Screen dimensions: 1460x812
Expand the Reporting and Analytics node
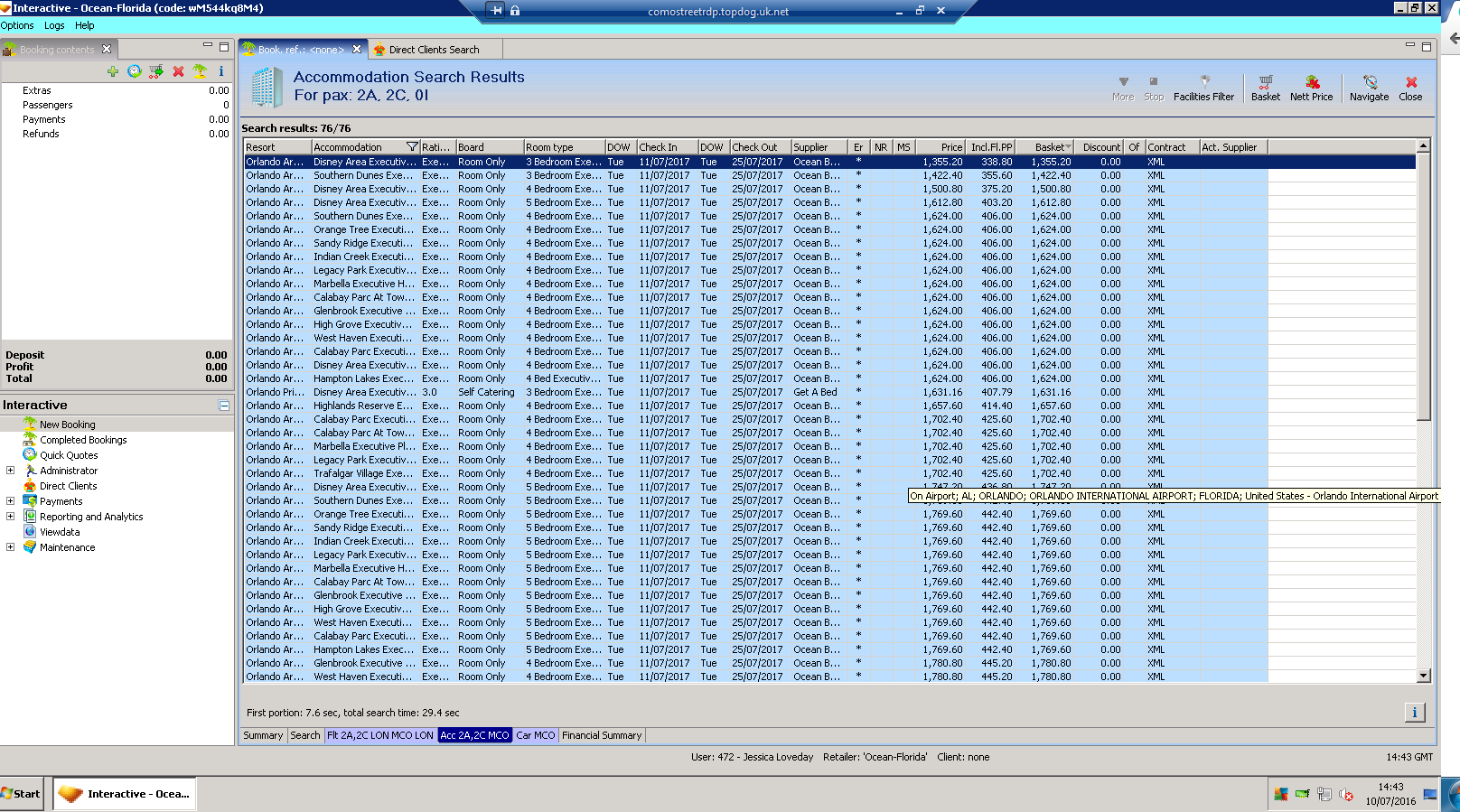click(x=11, y=517)
